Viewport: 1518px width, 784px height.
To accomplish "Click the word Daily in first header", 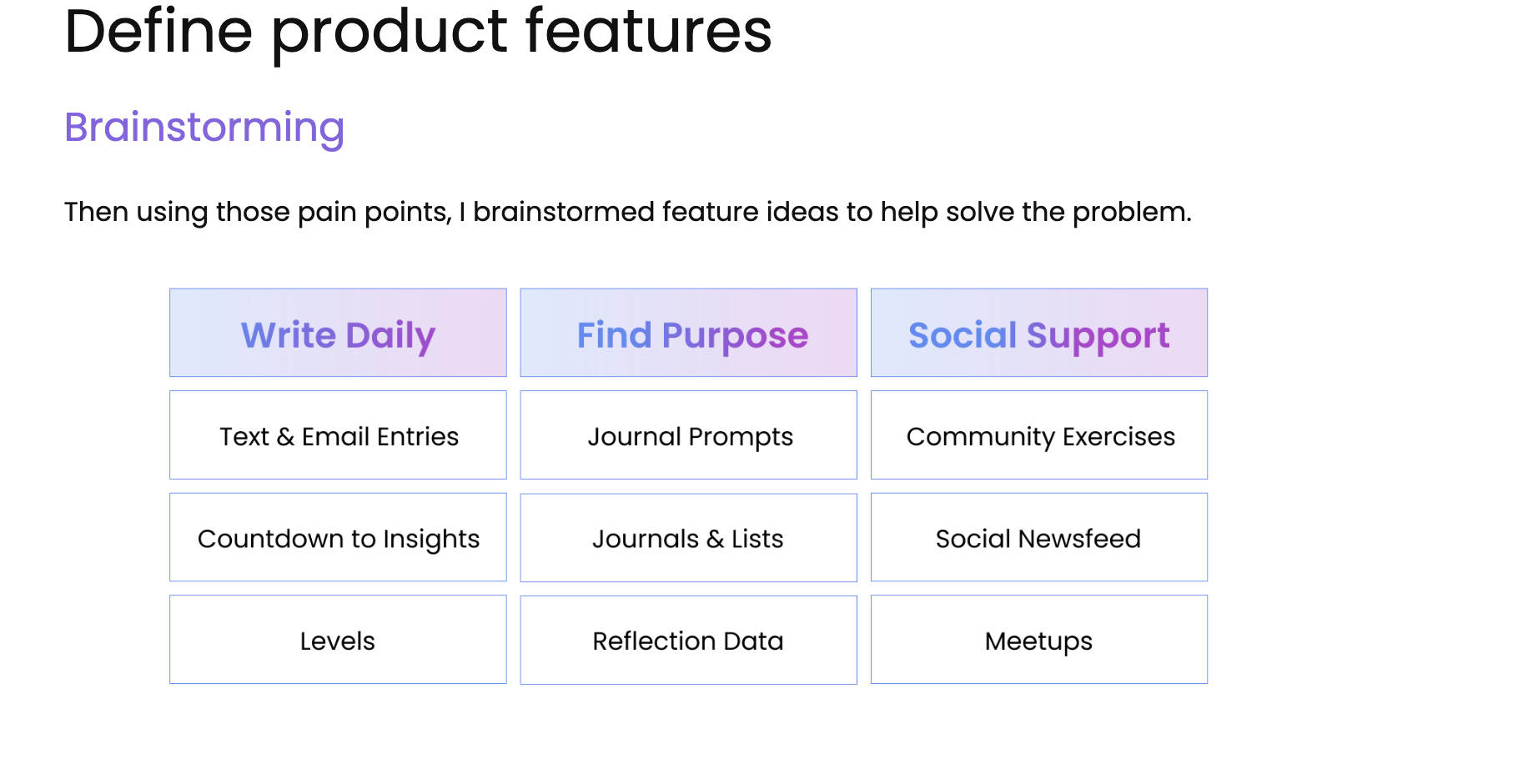I will pyautogui.click(x=390, y=336).
